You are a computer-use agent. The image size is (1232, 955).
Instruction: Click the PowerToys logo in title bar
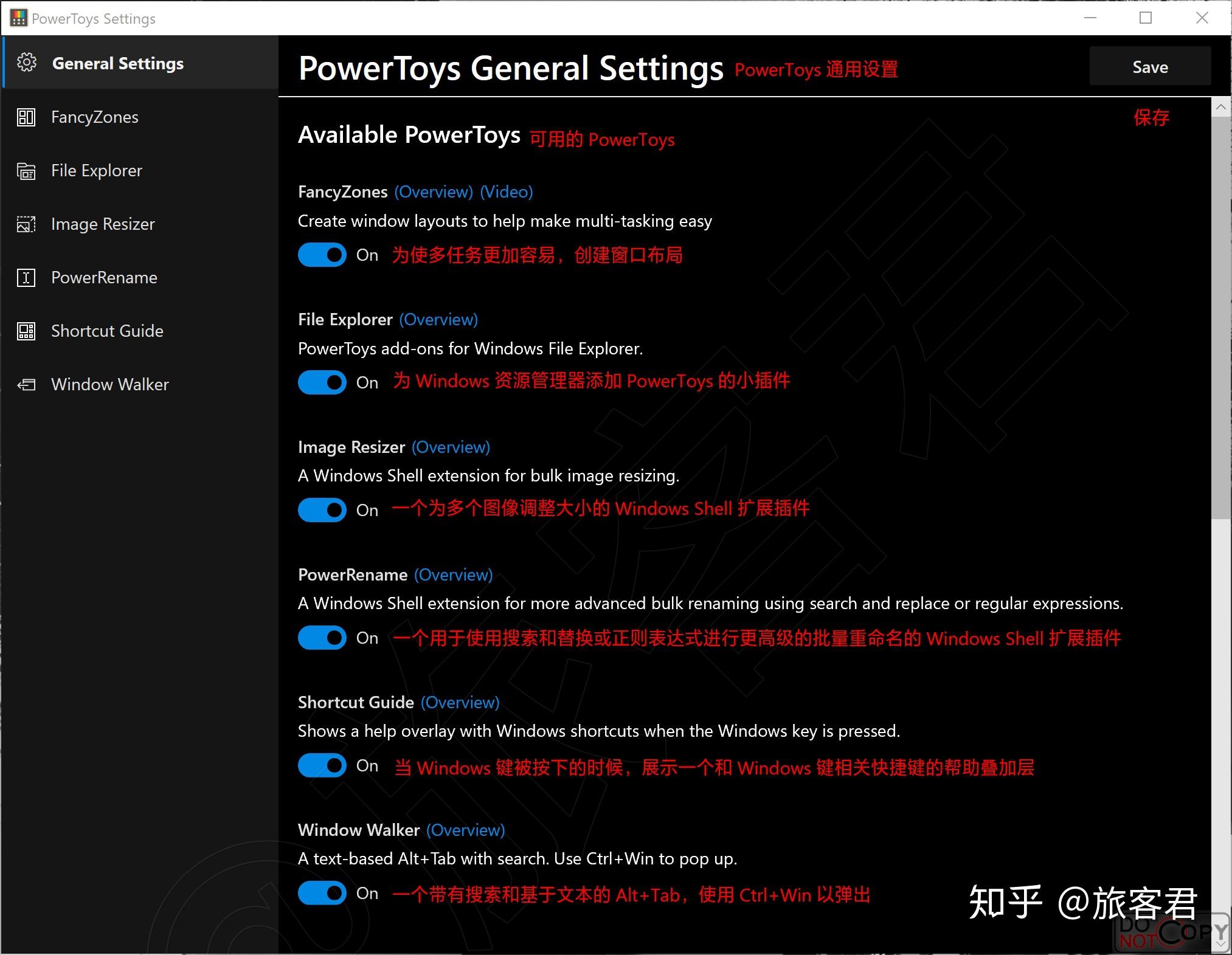pyautogui.click(x=18, y=18)
